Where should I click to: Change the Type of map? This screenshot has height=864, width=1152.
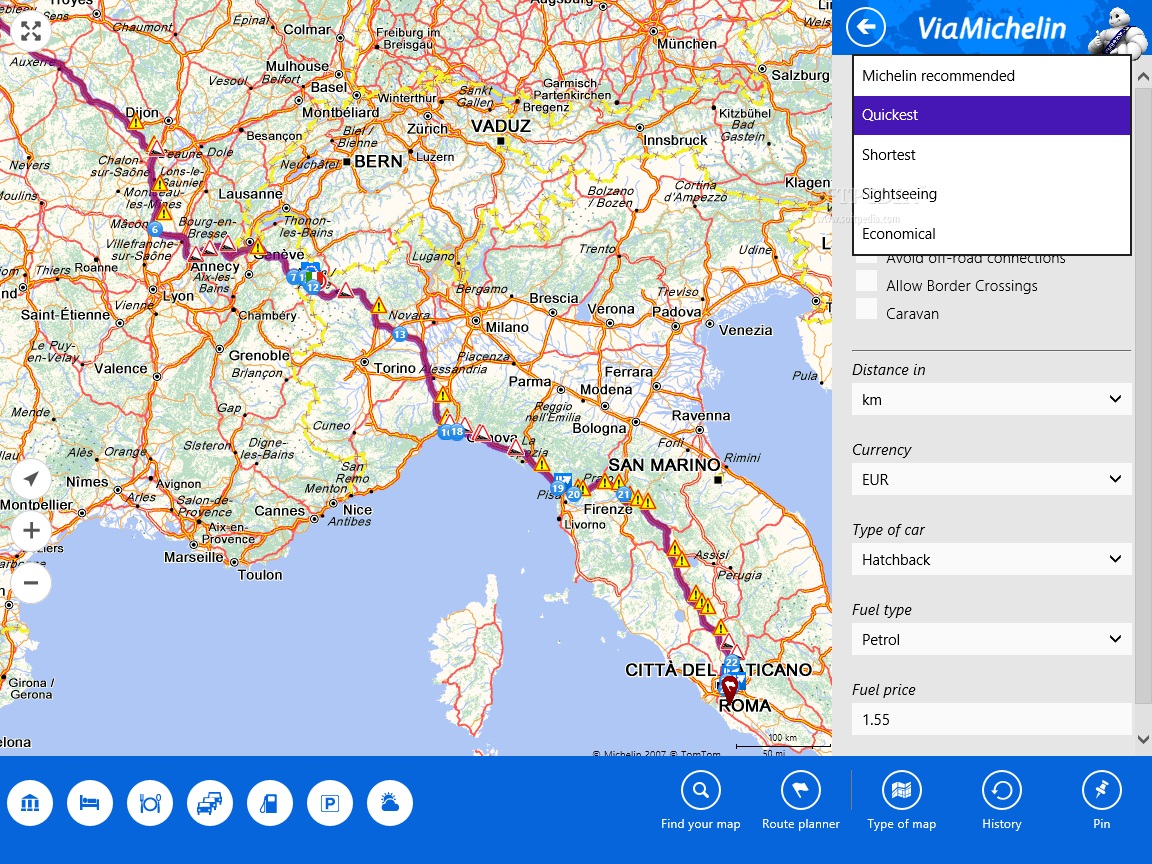coord(901,801)
